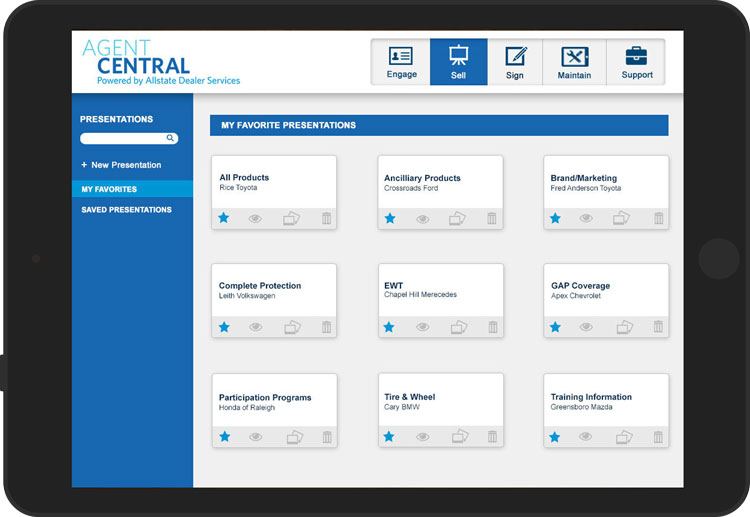Delete Participation Programs card
Screen dimensions: 750x517
(x=327, y=437)
